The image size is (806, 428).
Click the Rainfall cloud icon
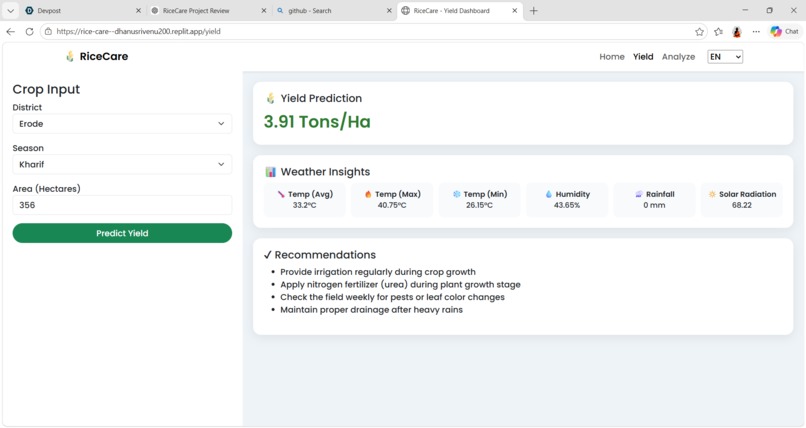638,194
